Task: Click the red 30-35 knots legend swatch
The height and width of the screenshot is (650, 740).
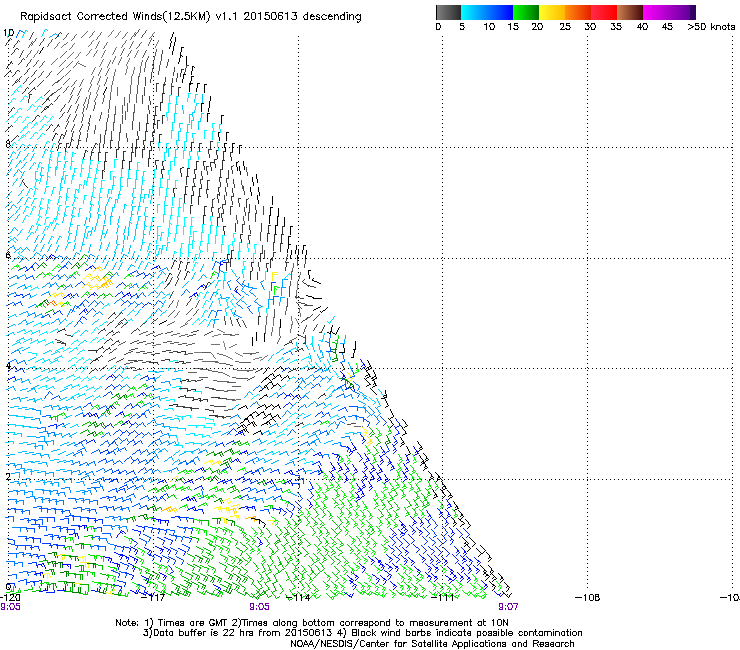Action: tap(604, 12)
